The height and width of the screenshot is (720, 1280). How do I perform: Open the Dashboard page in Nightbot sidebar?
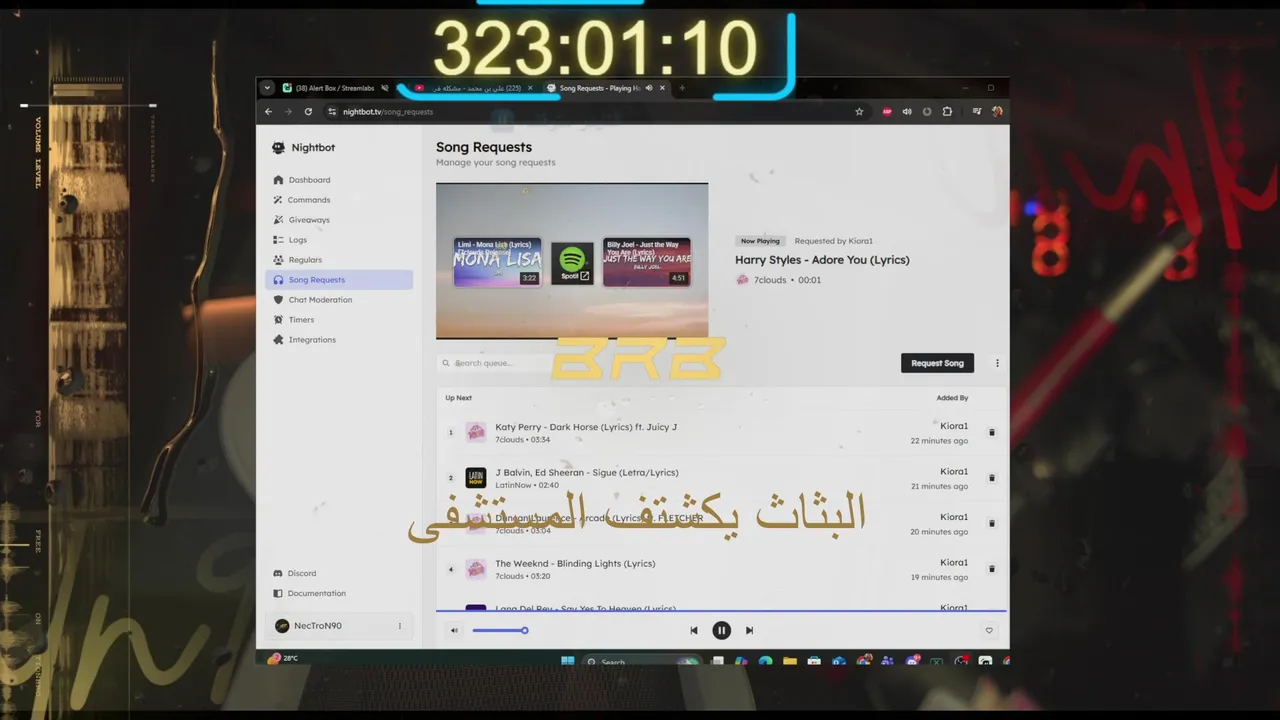[x=339, y=180]
